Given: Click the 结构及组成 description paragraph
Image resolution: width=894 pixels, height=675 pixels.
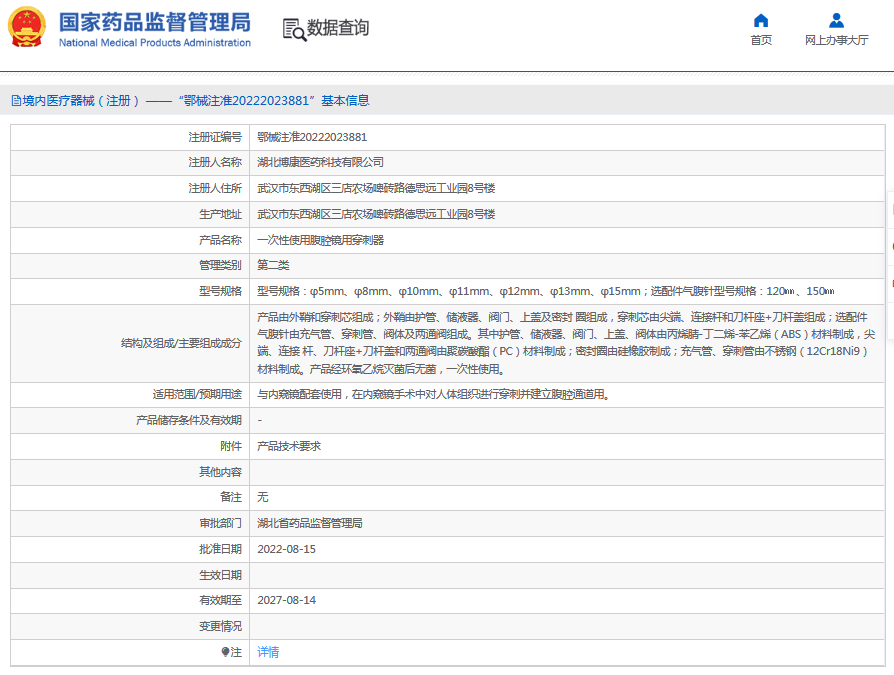Looking at the screenshot, I should coord(566,343).
